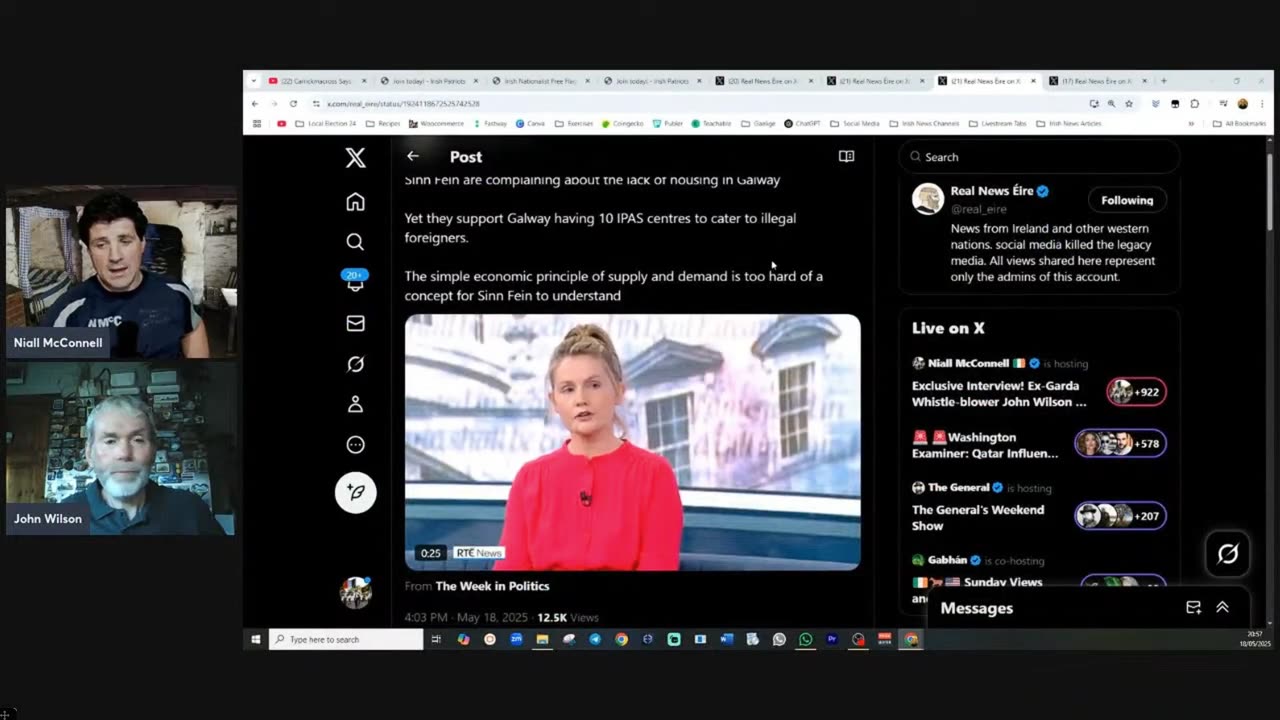The image size is (1280, 720).
Task: Open the Recipes bookmark folder
Action: tap(383, 124)
